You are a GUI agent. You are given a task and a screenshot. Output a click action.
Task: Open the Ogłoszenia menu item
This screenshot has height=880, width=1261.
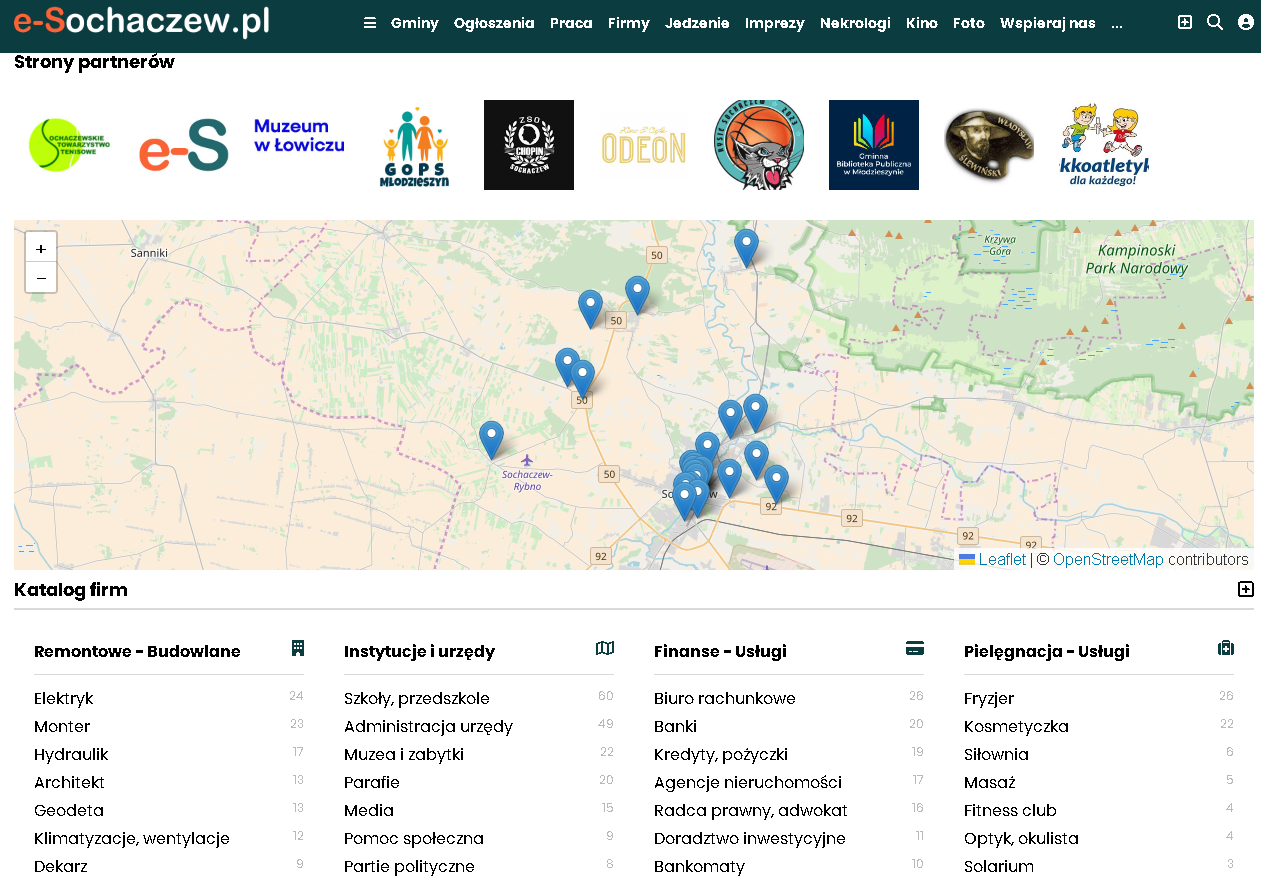click(x=494, y=23)
